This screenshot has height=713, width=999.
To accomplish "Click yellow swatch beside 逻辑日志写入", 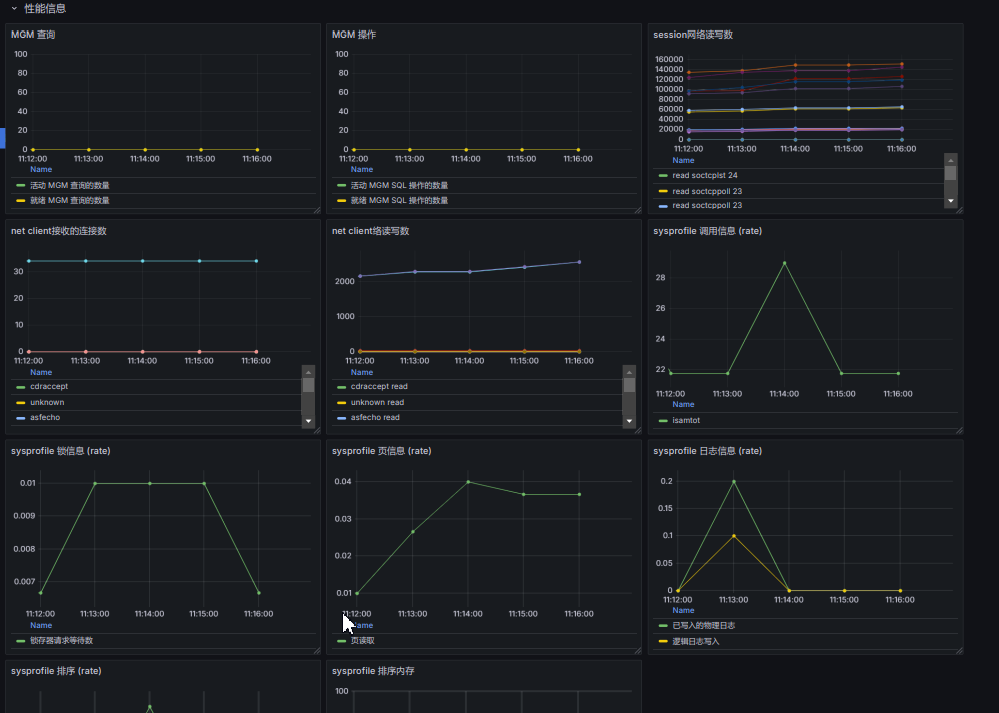I will click(663, 642).
